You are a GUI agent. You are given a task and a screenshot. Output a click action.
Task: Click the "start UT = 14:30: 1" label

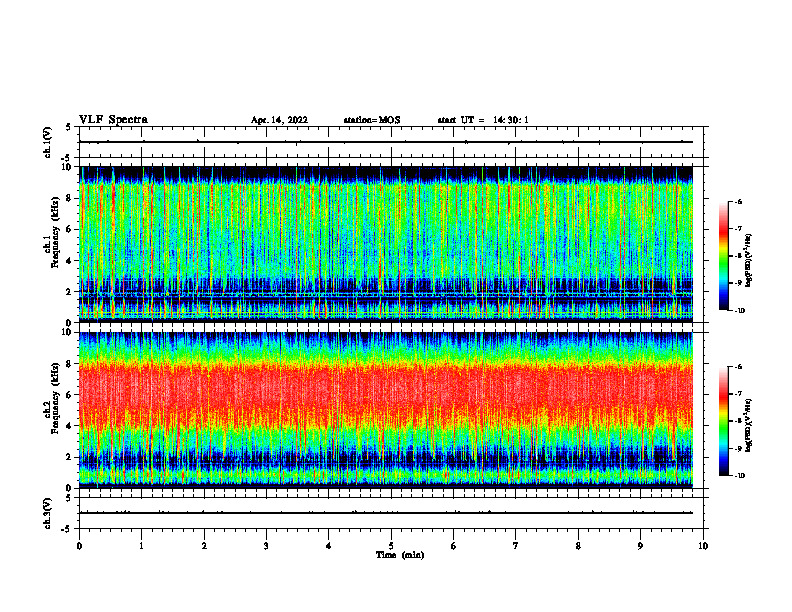(x=483, y=120)
